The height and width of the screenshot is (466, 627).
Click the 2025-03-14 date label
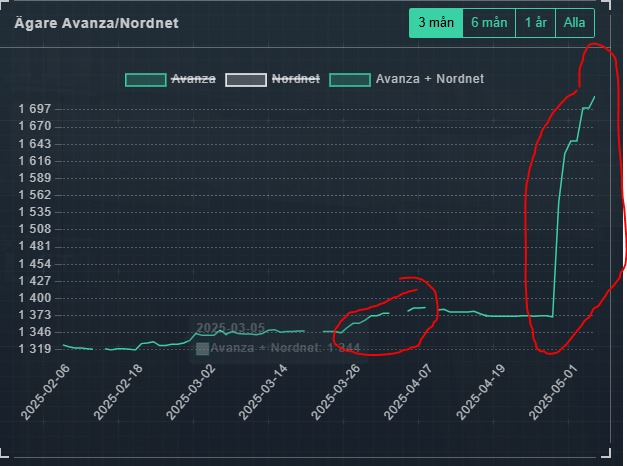click(263, 392)
